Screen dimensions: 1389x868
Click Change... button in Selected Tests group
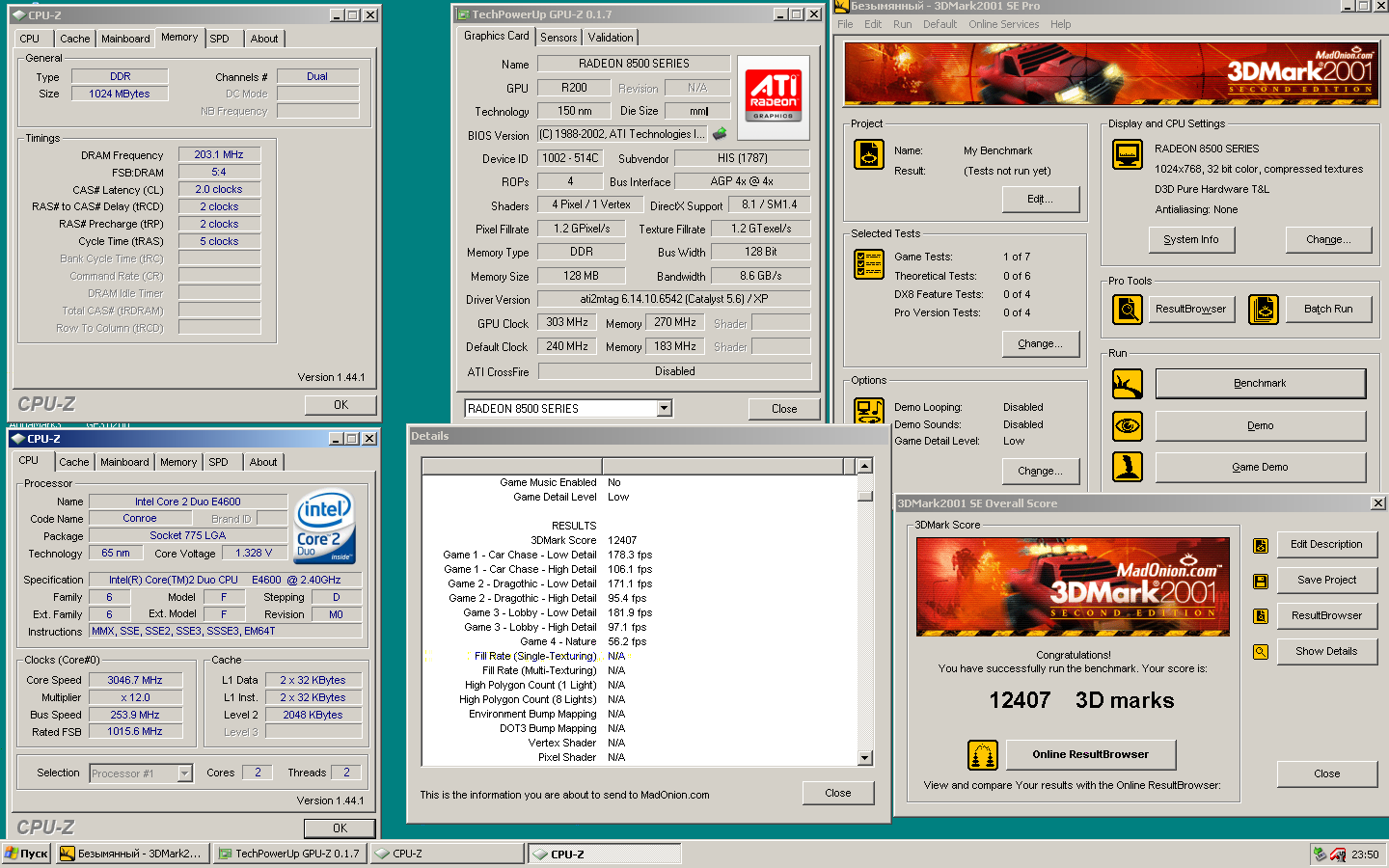tap(1040, 343)
